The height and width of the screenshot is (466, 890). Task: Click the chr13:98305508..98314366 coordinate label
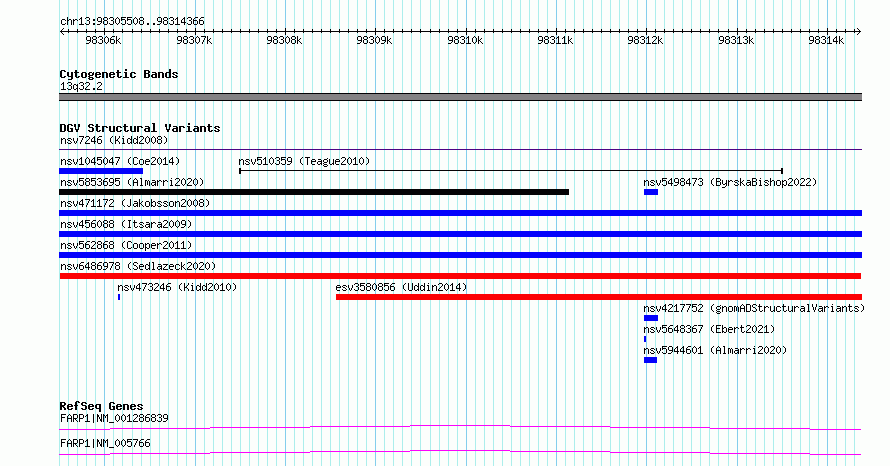coord(132,22)
